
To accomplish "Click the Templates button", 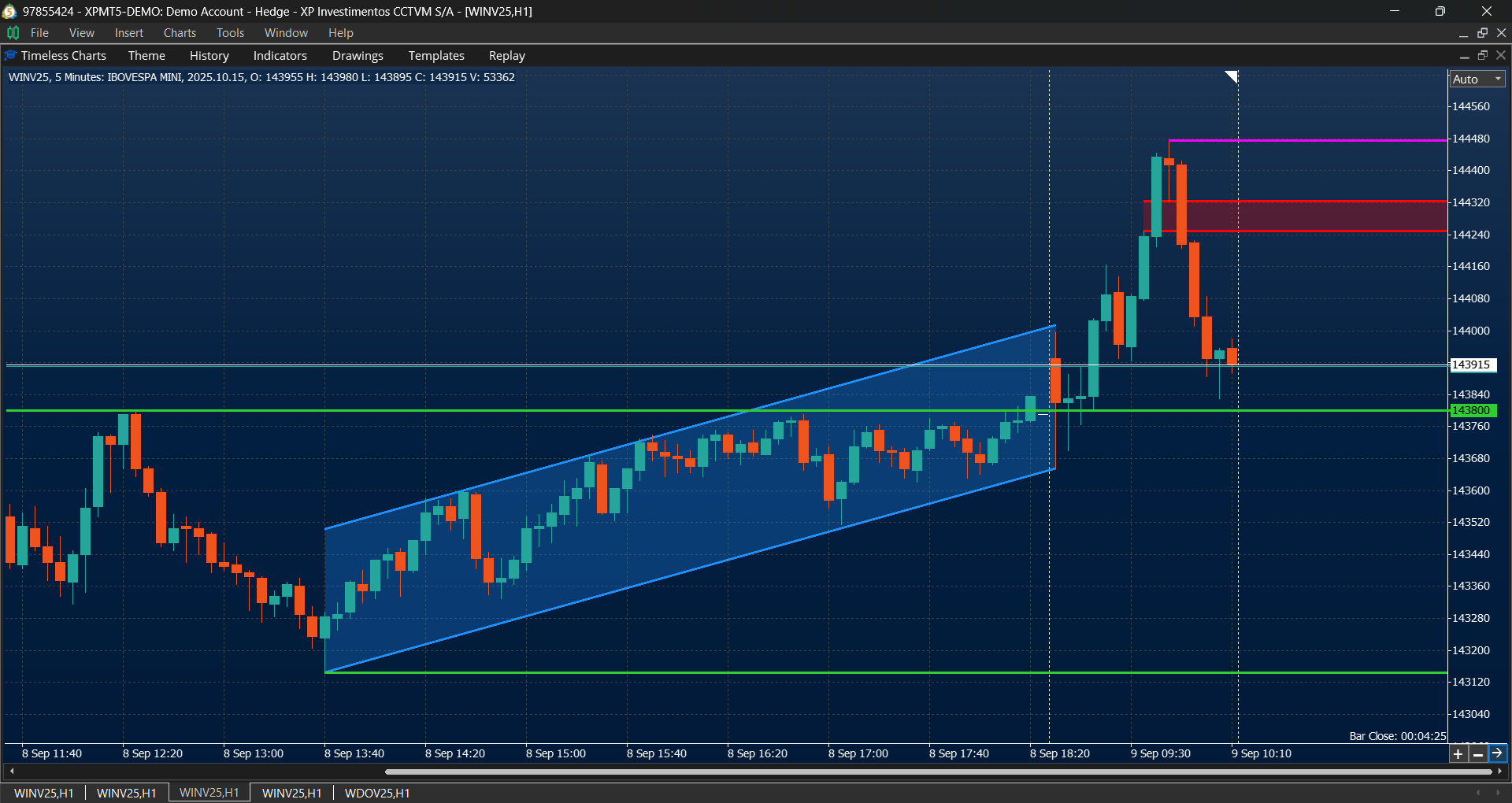I will (x=435, y=55).
